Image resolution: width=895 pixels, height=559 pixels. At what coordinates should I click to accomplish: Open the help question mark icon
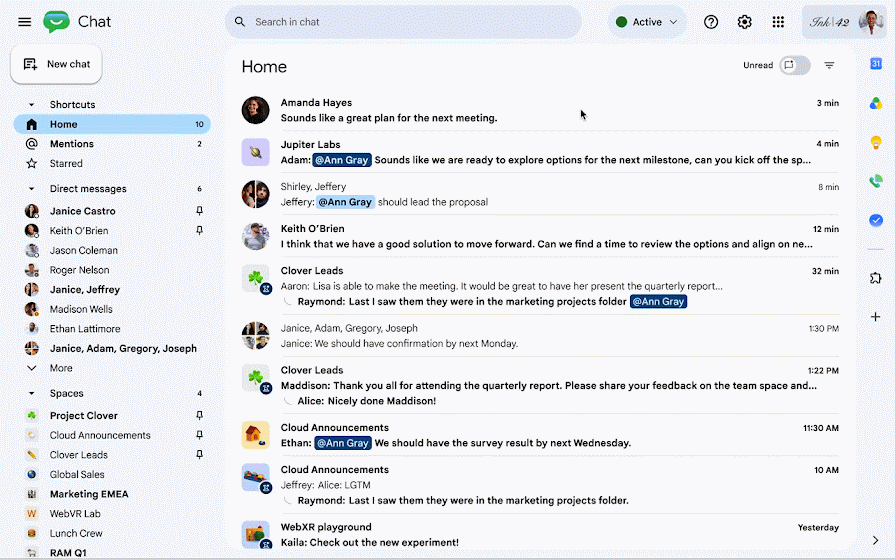711,22
